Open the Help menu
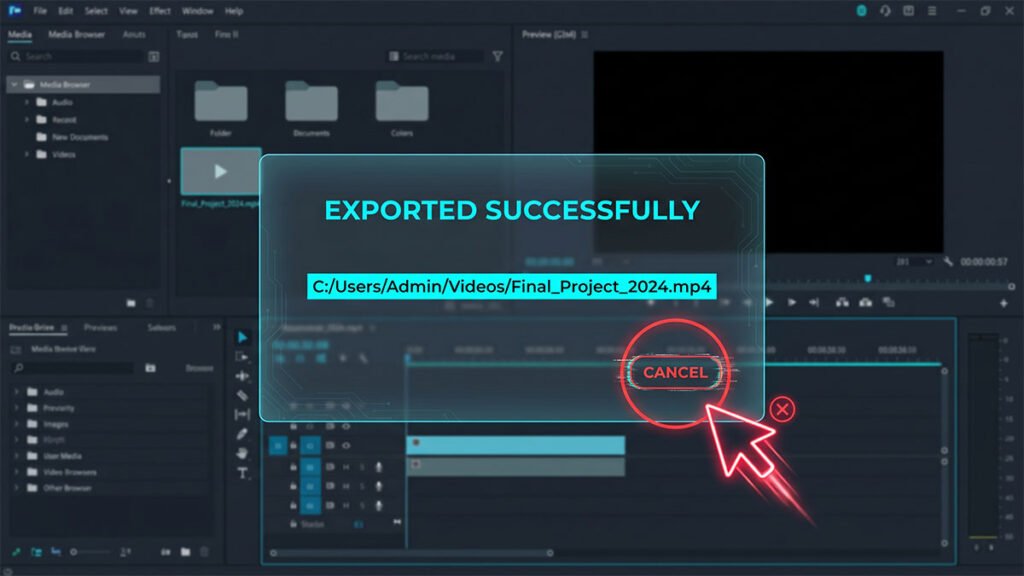The height and width of the screenshot is (576, 1024). coord(234,11)
